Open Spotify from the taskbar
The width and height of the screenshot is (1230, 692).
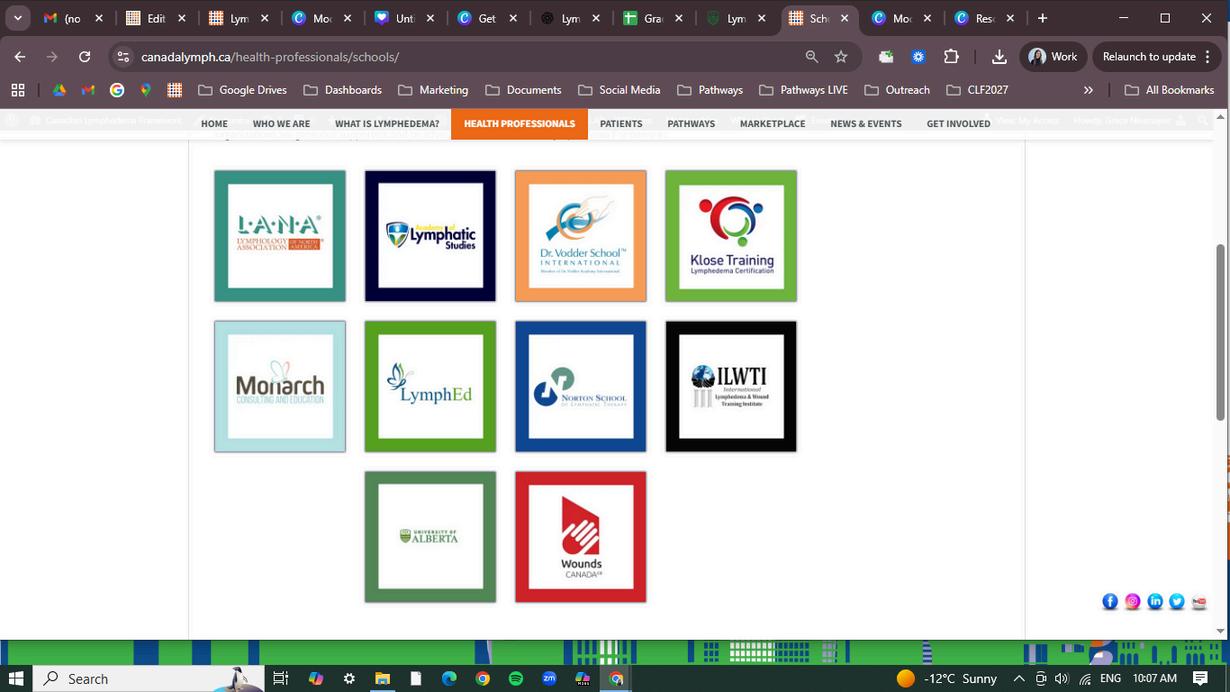[516, 678]
